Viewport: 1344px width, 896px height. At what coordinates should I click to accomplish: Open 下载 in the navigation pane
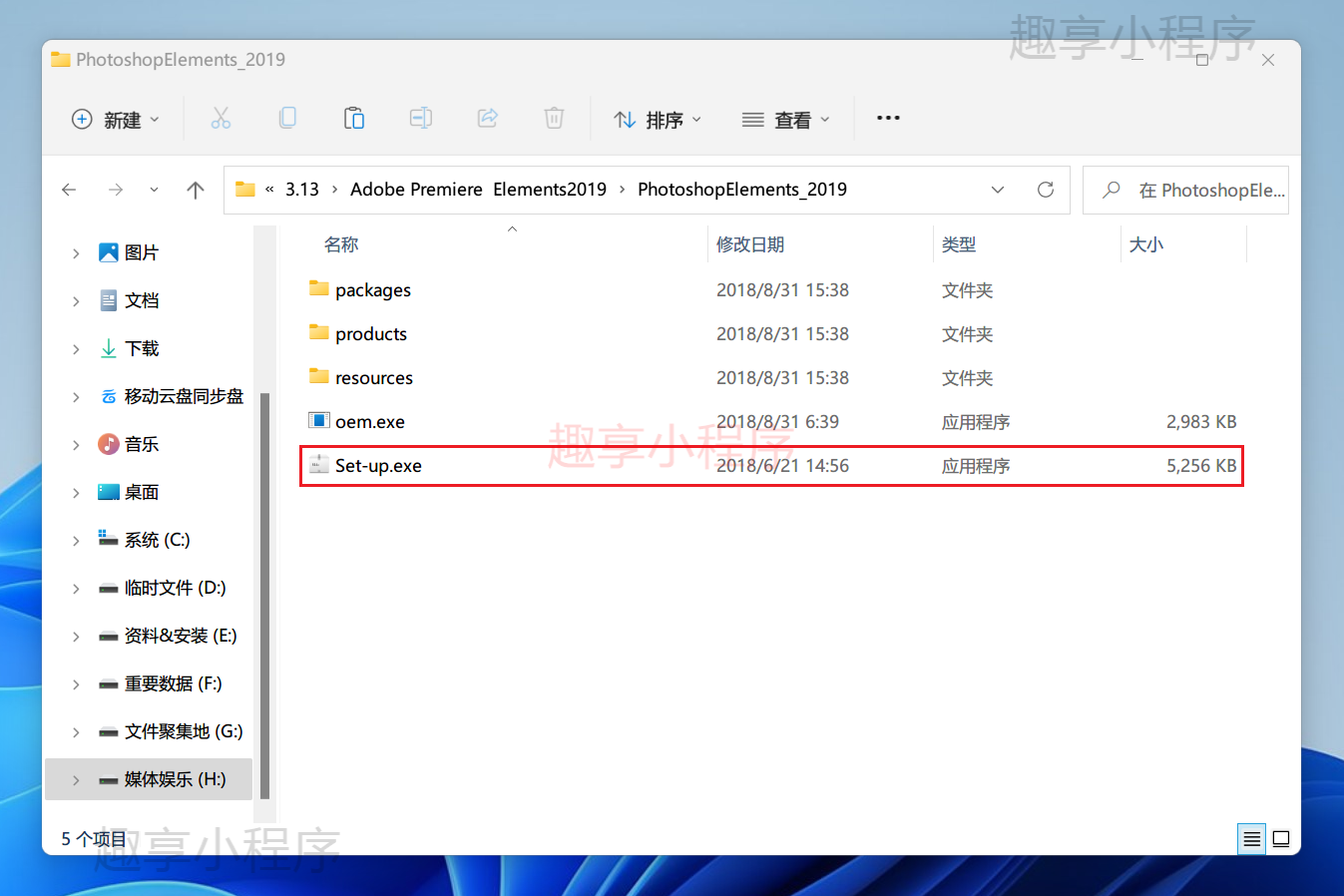click(141, 348)
